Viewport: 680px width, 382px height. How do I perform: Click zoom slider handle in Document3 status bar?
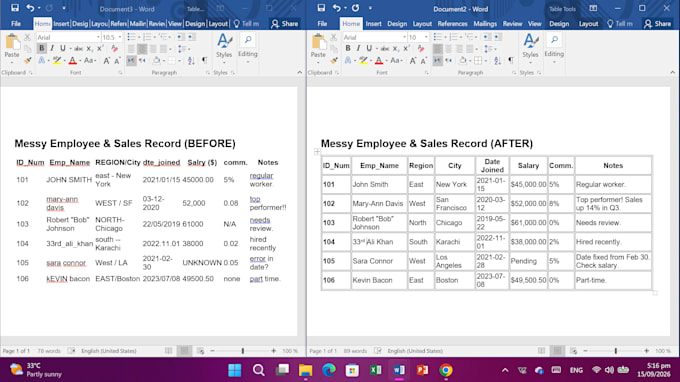(x=243, y=351)
